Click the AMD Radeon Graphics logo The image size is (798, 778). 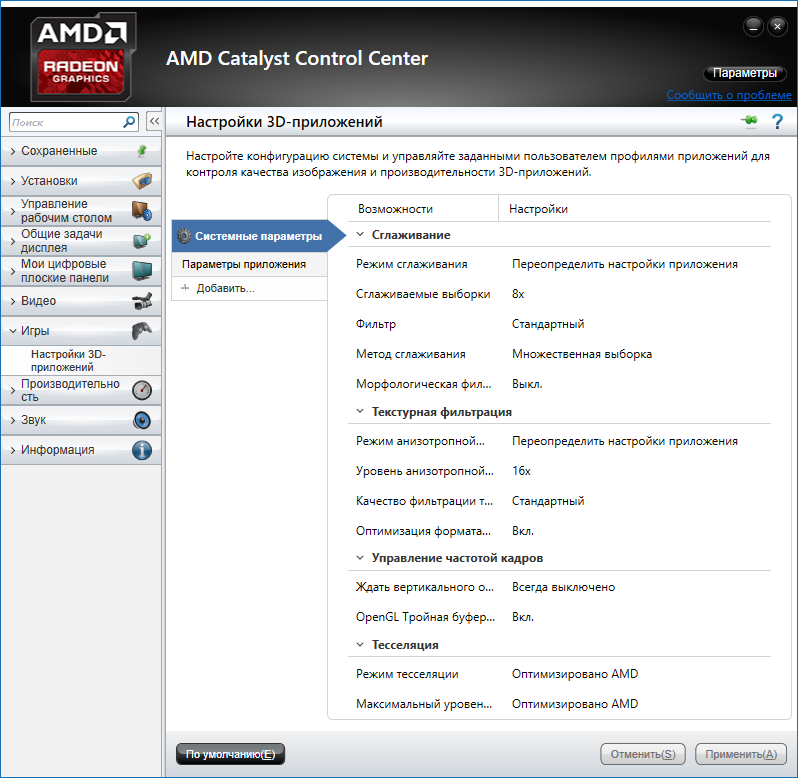click(82, 56)
